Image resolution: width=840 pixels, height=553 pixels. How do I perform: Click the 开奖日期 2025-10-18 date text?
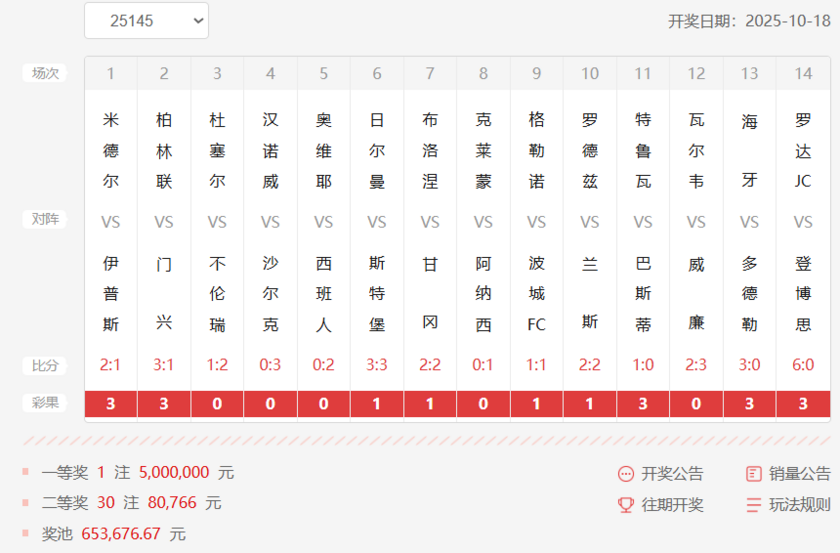click(749, 21)
